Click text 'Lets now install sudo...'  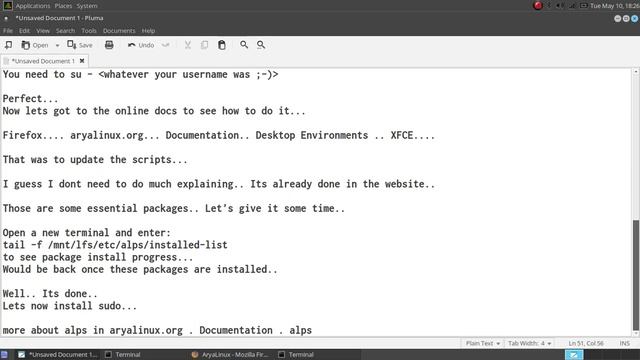click(x=70, y=306)
